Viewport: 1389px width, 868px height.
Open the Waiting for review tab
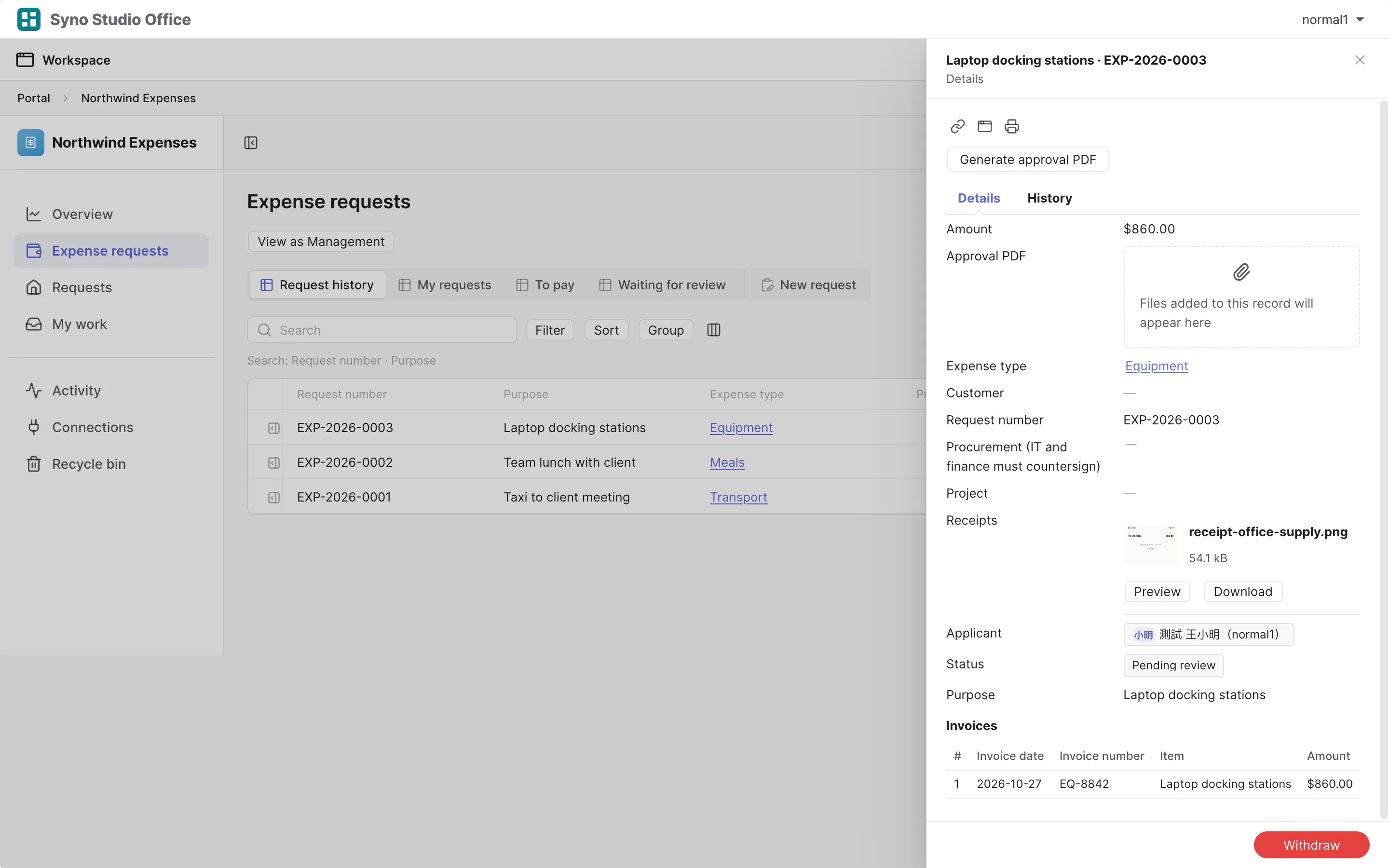pyautogui.click(x=662, y=285)
